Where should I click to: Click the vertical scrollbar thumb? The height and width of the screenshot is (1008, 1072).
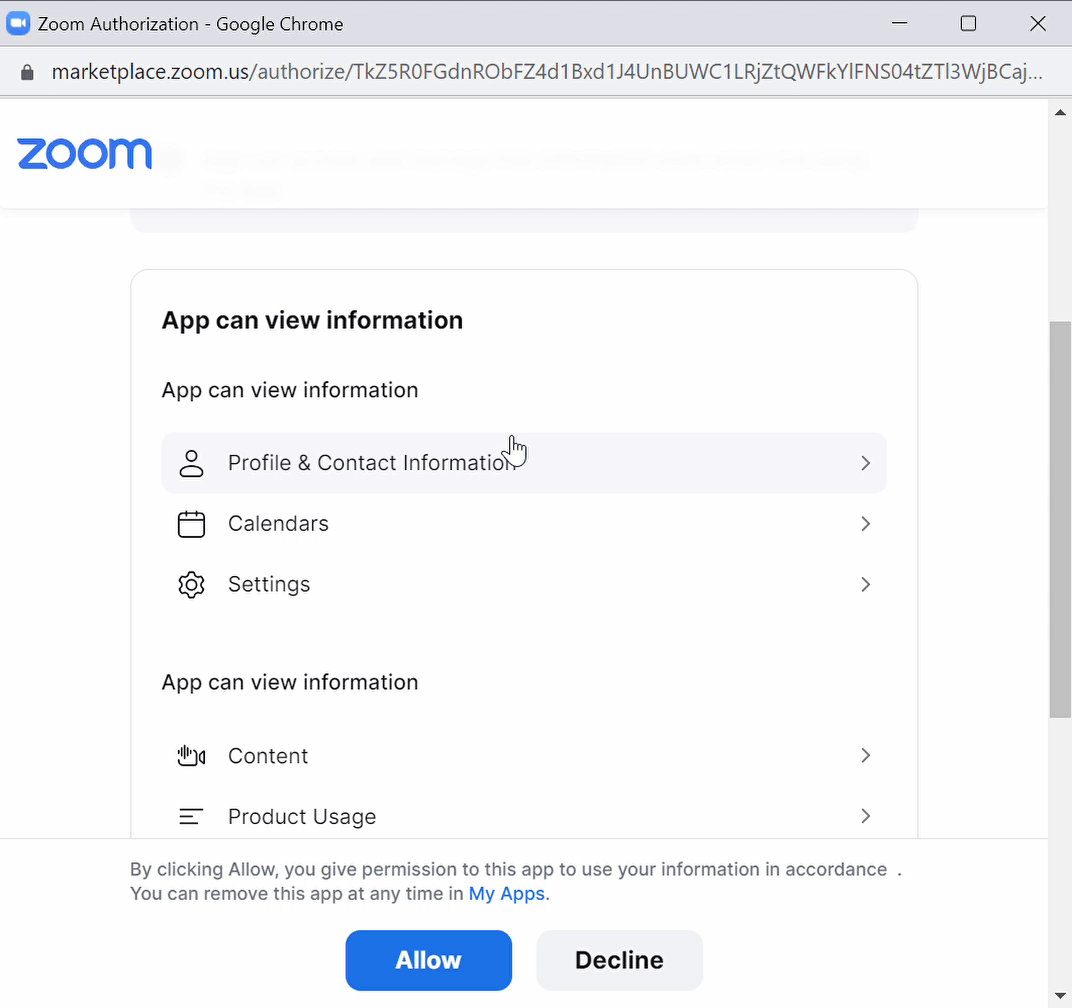(1060, 518)
